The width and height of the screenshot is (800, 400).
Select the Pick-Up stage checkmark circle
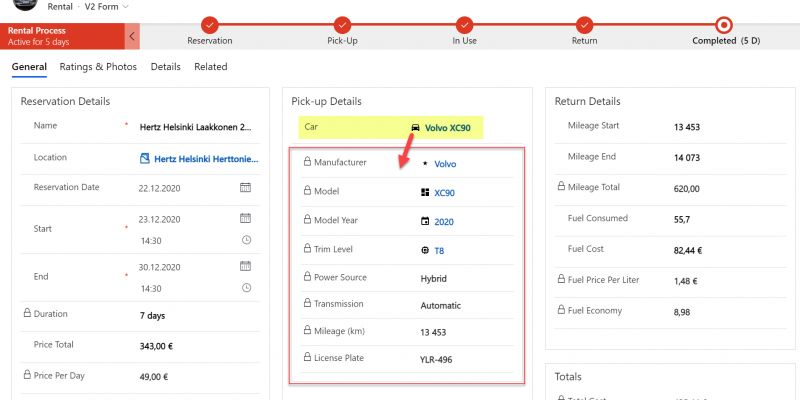click(x=343, y=24)
